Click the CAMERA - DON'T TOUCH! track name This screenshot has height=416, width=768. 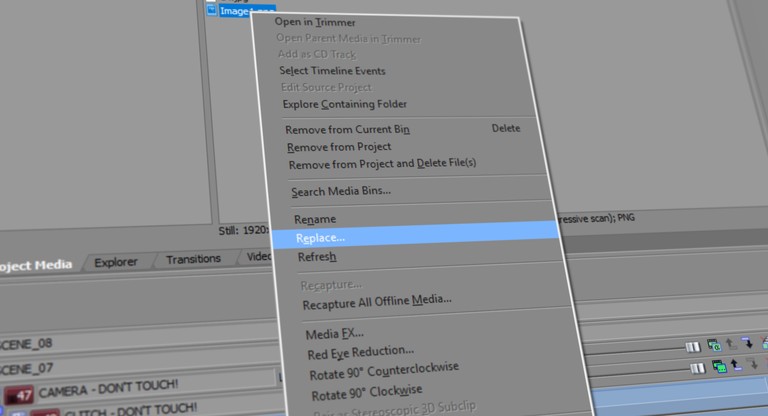(108, 389)
